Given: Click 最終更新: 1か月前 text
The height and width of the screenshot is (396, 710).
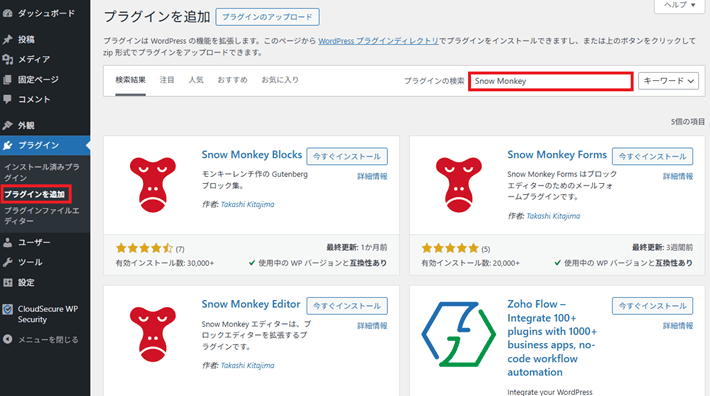Looking at the screenshot, I should click(x=357, y=248).
